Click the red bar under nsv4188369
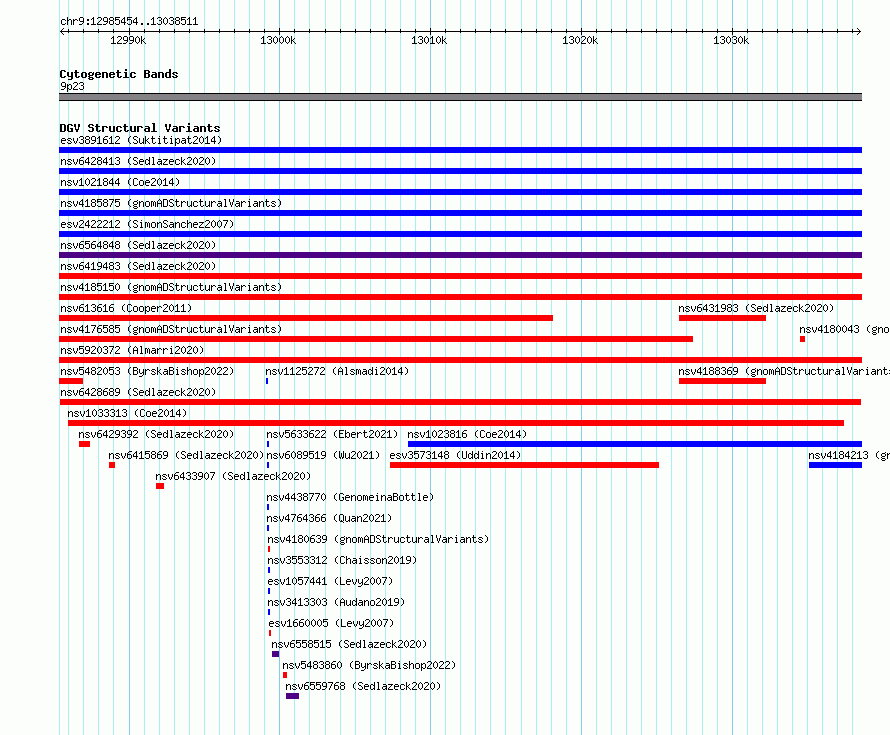890x735 pixels. pyautogui.click(x=723, y=381)
